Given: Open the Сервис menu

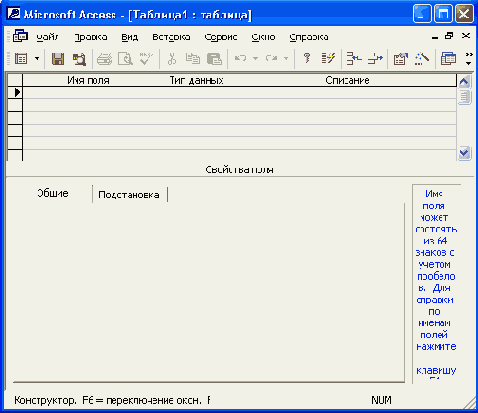Looking at the screenshot, I should [221, 37].
